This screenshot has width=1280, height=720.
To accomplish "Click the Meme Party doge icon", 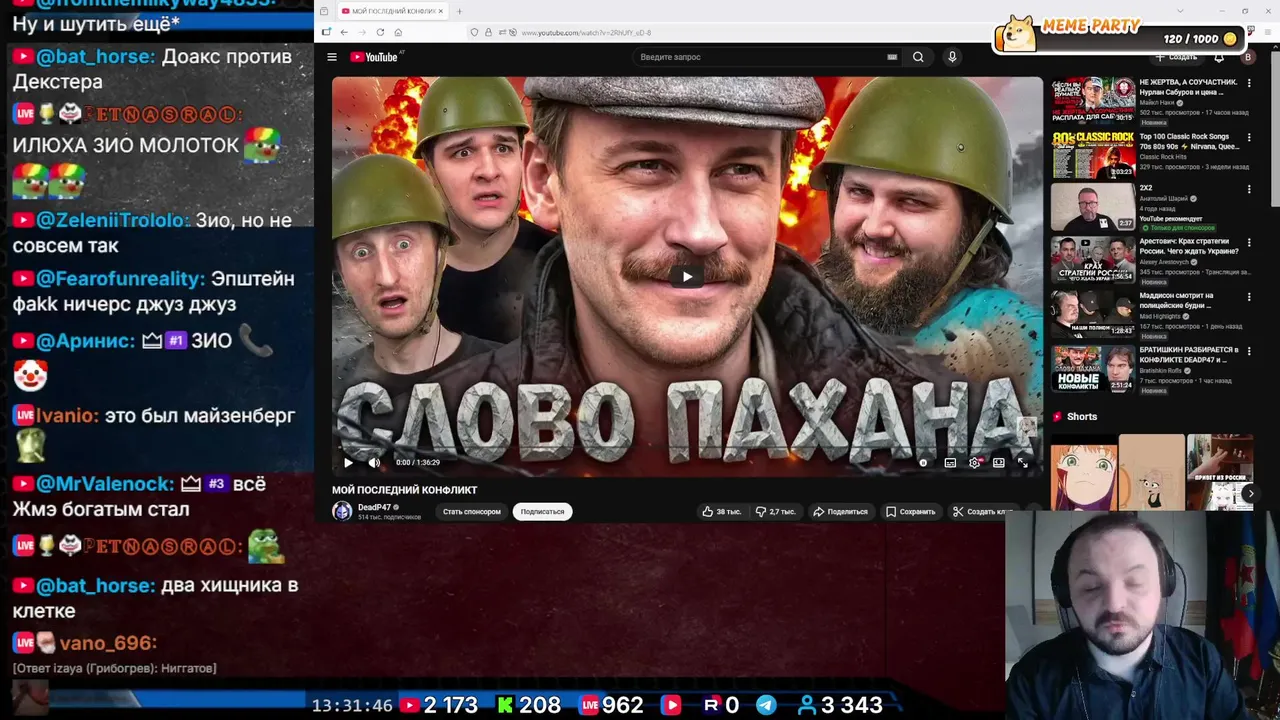I will 1017,33.
